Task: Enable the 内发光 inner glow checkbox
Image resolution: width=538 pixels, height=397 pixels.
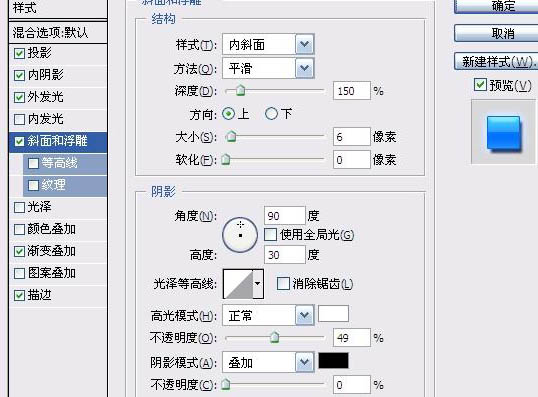Action: (19, 119)
